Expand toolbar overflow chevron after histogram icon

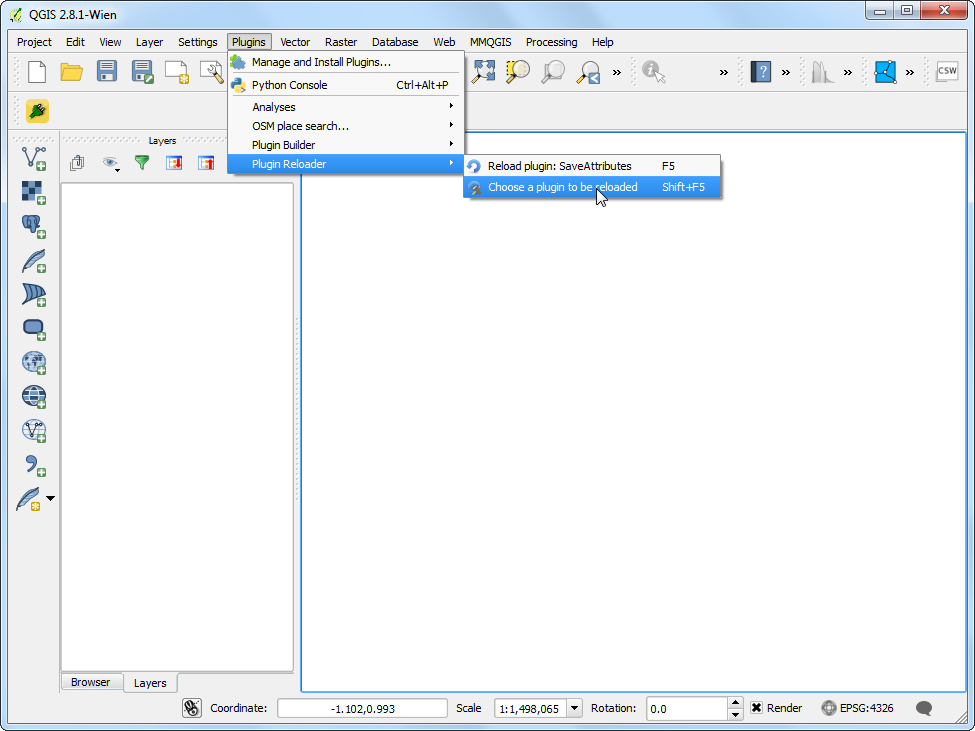(x=848, y=72)
